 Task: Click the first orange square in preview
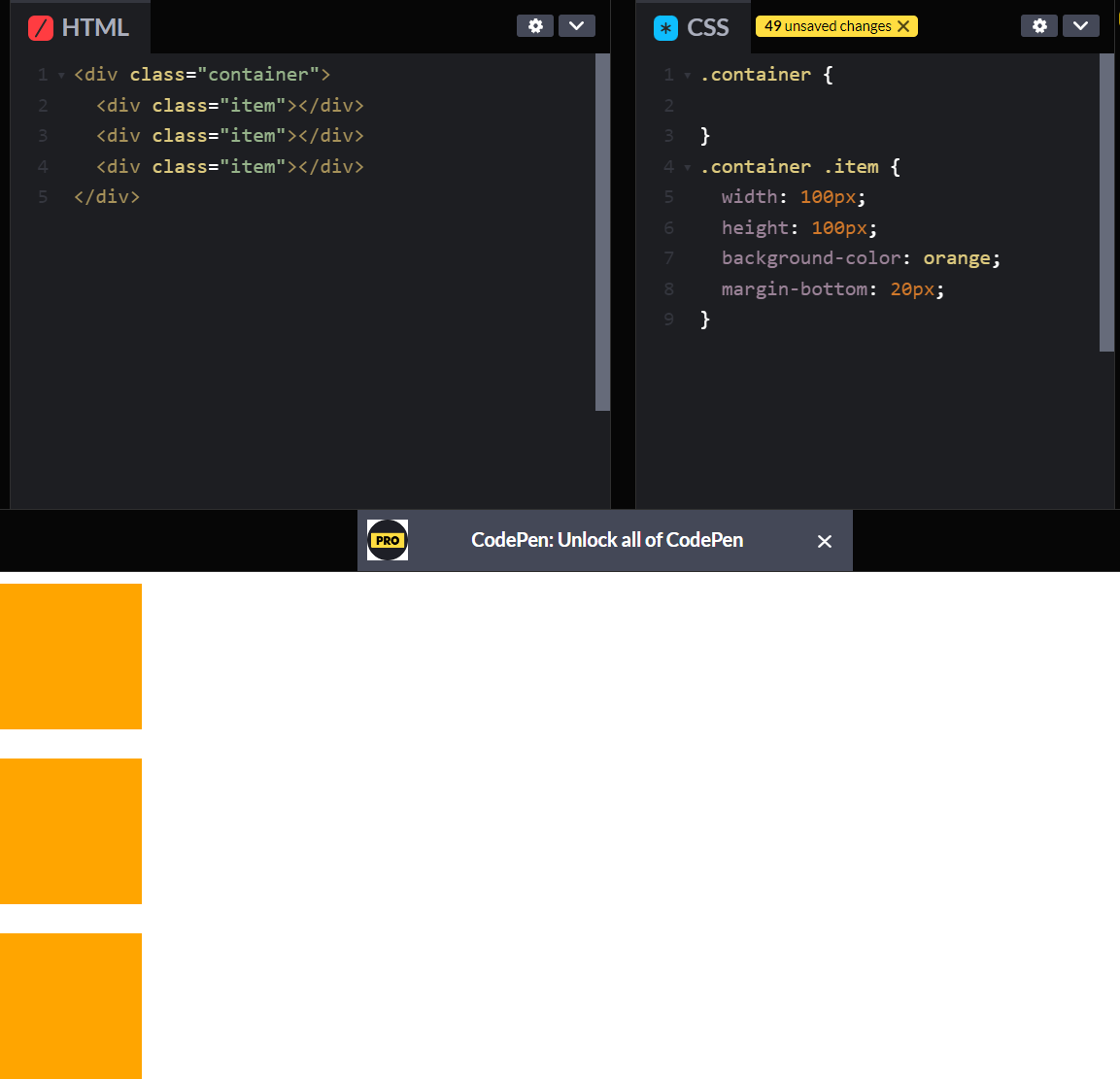point(71,657)
